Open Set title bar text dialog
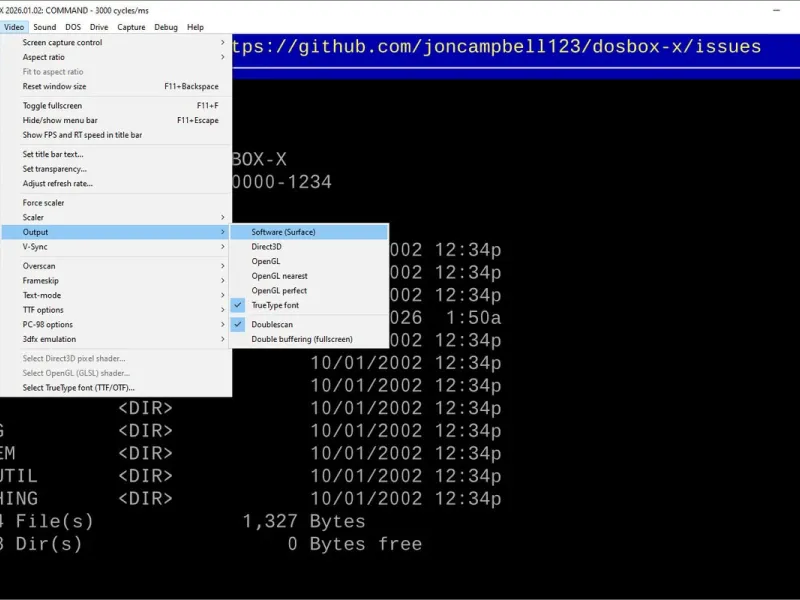The width and height of the screenshot is (800, 600). click(x=116, y=154)
